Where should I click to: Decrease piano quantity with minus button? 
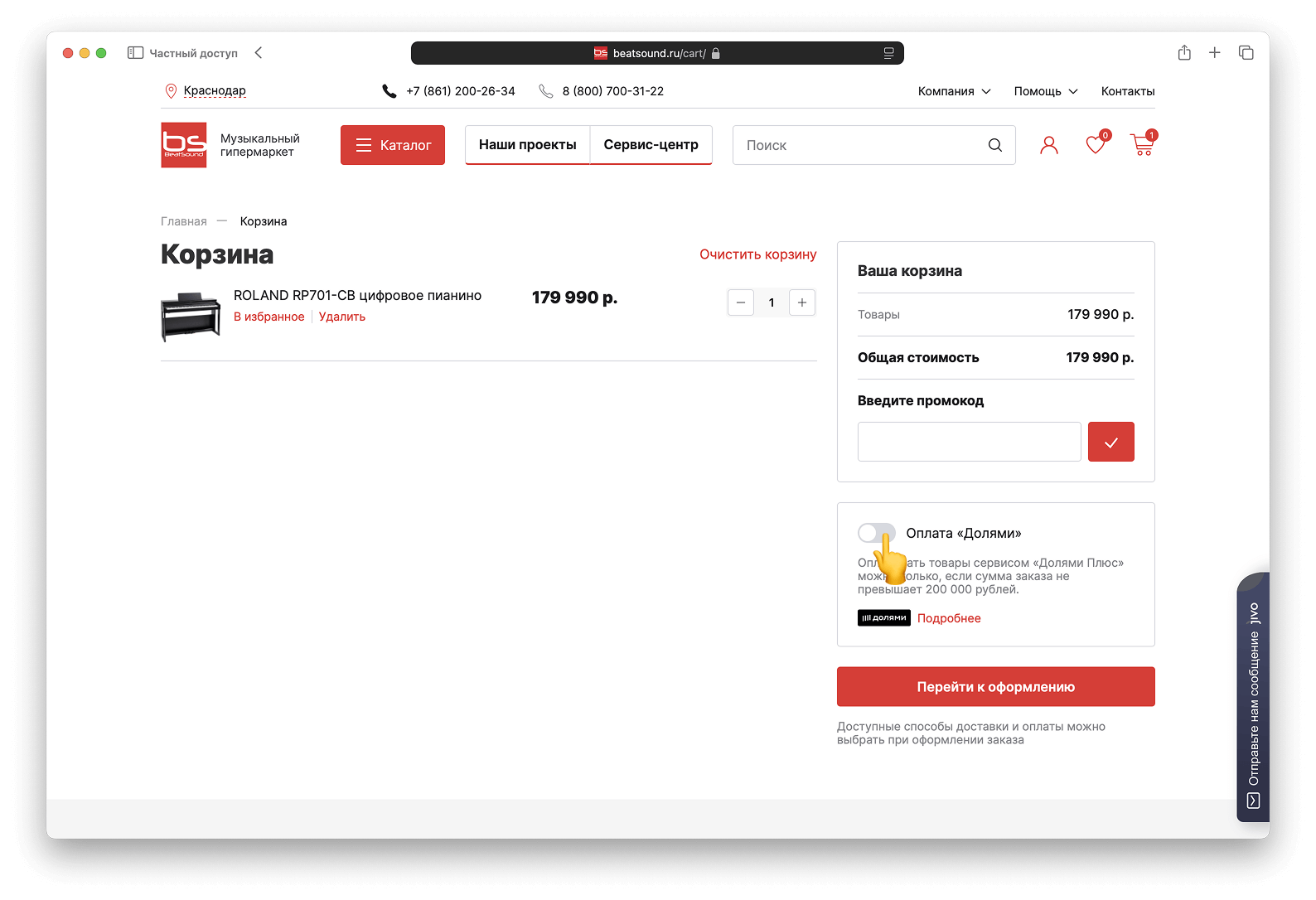pyautogui.click(x=741, y=302)
